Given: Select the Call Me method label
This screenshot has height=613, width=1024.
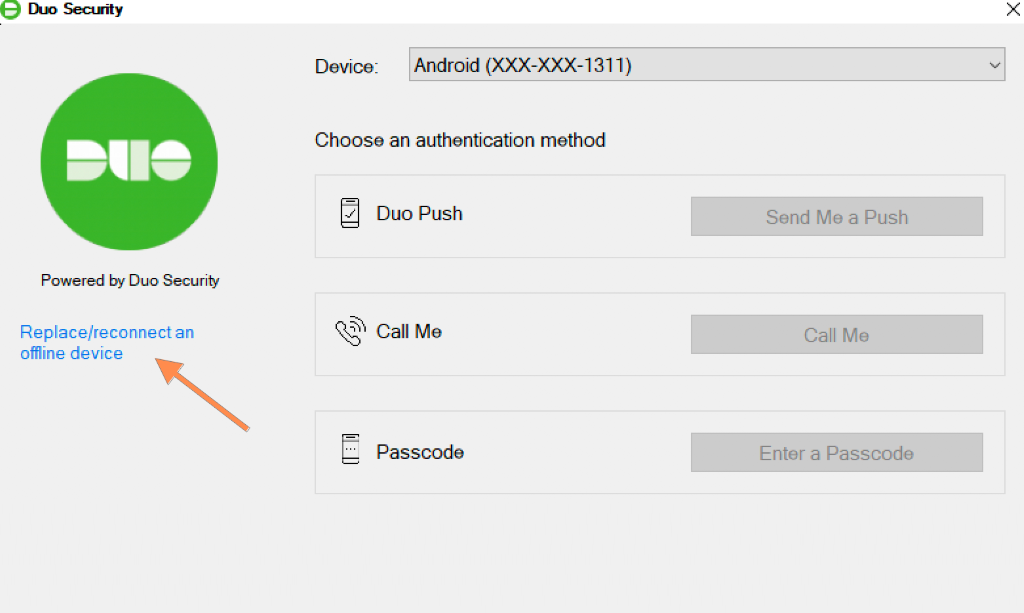Looking at the screenshot, I should pyautogui.click(x=409, y=331).
